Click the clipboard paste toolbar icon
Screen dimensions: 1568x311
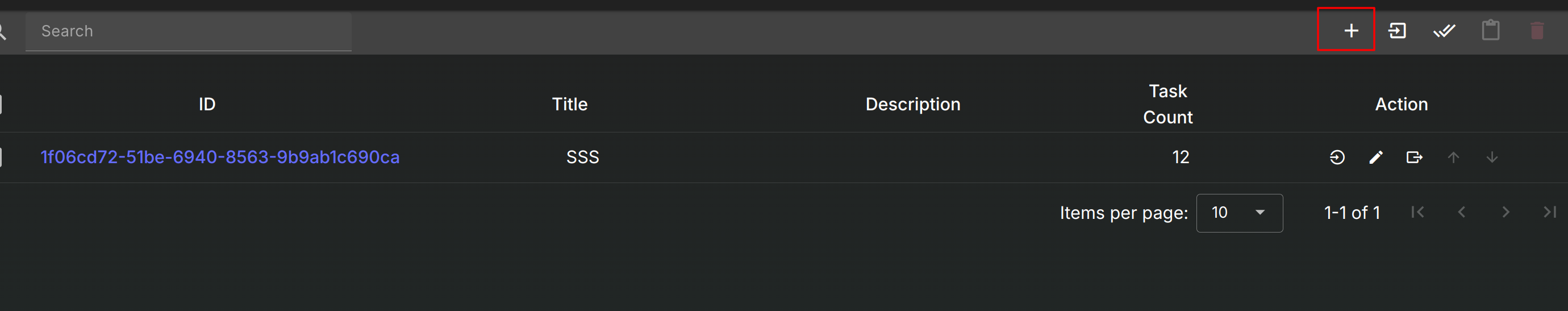tap(1490, 30)
